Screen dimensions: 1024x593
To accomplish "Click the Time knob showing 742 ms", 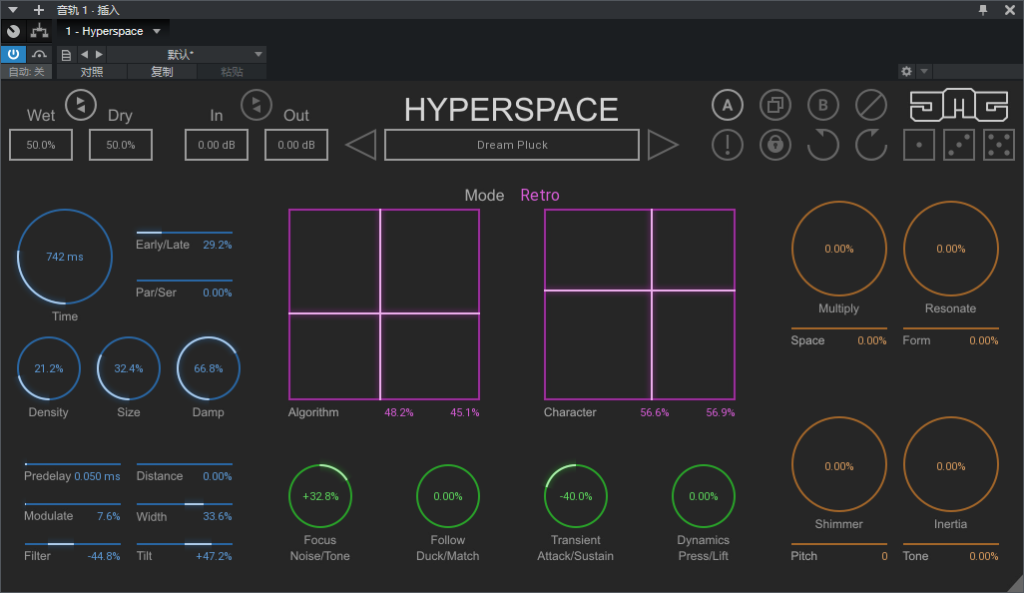I will point(65,257).
